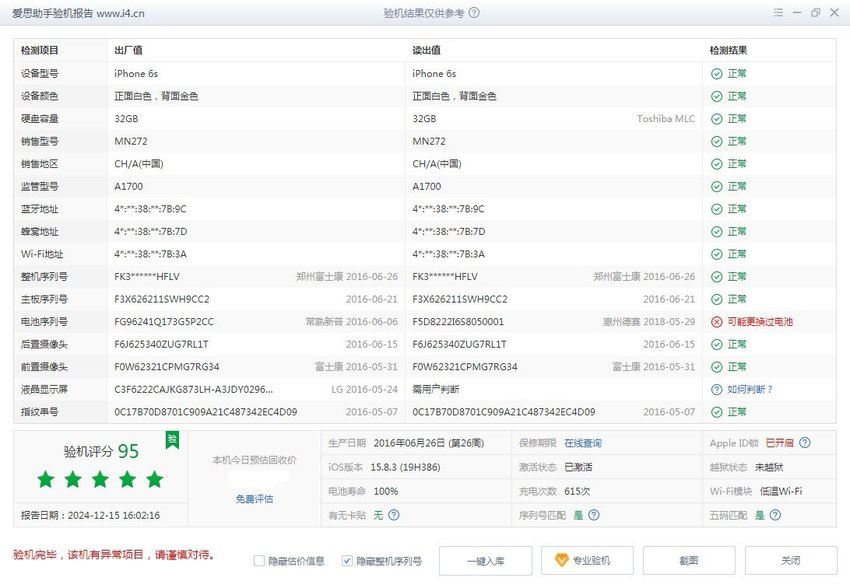Click the factory LCD serial C3F6222CAJKG873LH
This screenshot has height=588, width=850.
click(x=194, y=390)
